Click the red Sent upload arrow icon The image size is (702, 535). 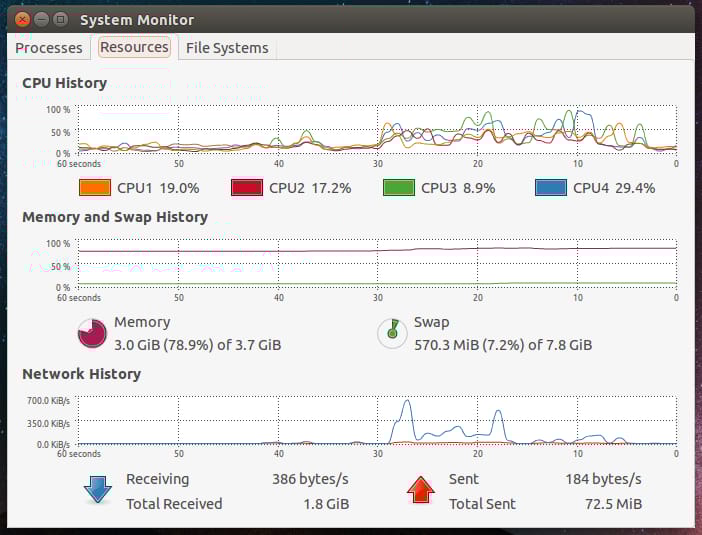[x=420, y=490]
